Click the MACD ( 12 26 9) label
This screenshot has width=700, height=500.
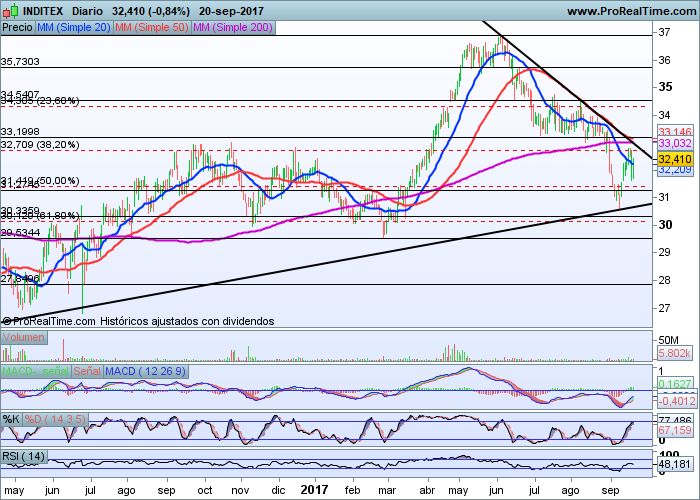tap(146, 371)
